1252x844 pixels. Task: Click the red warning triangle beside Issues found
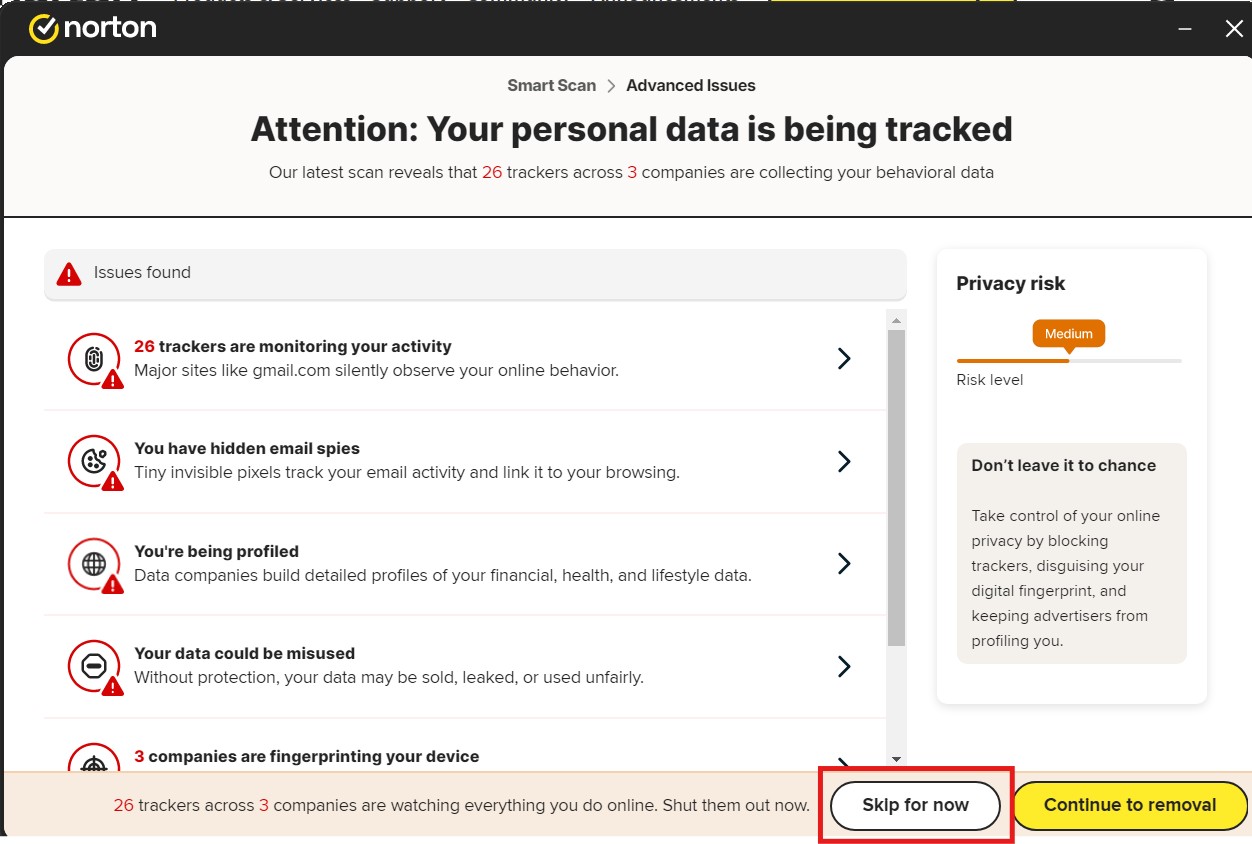69,274
